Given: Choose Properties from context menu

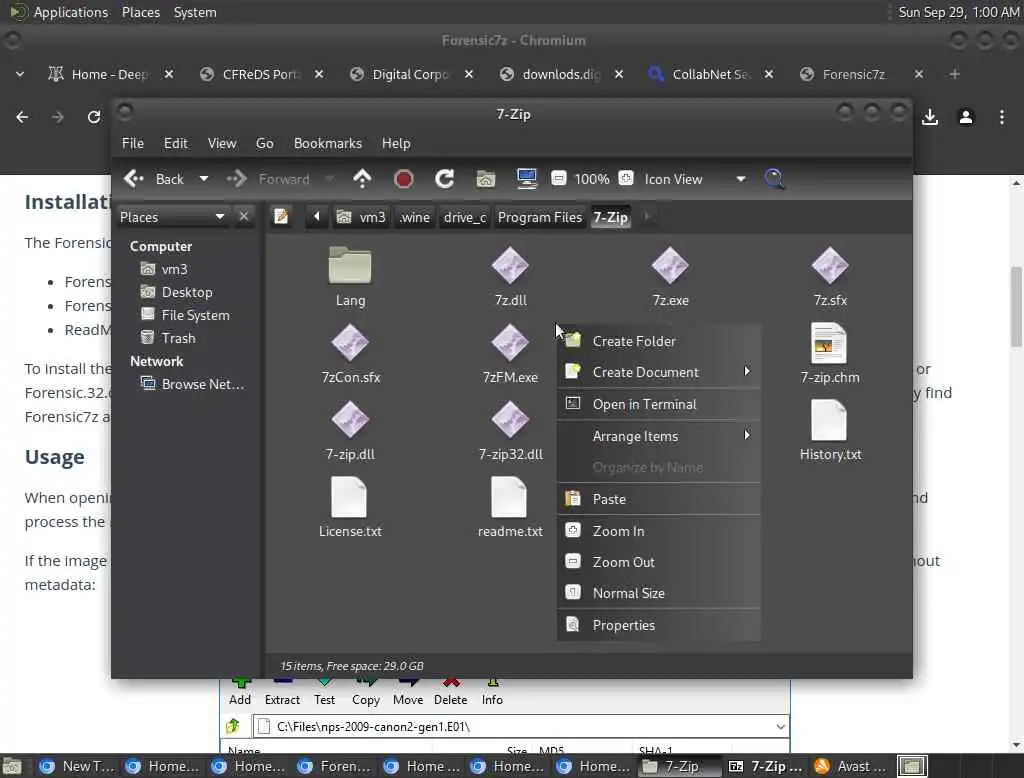Looking at the screenshot, I should pyautogui.click(x=658, y=625).
